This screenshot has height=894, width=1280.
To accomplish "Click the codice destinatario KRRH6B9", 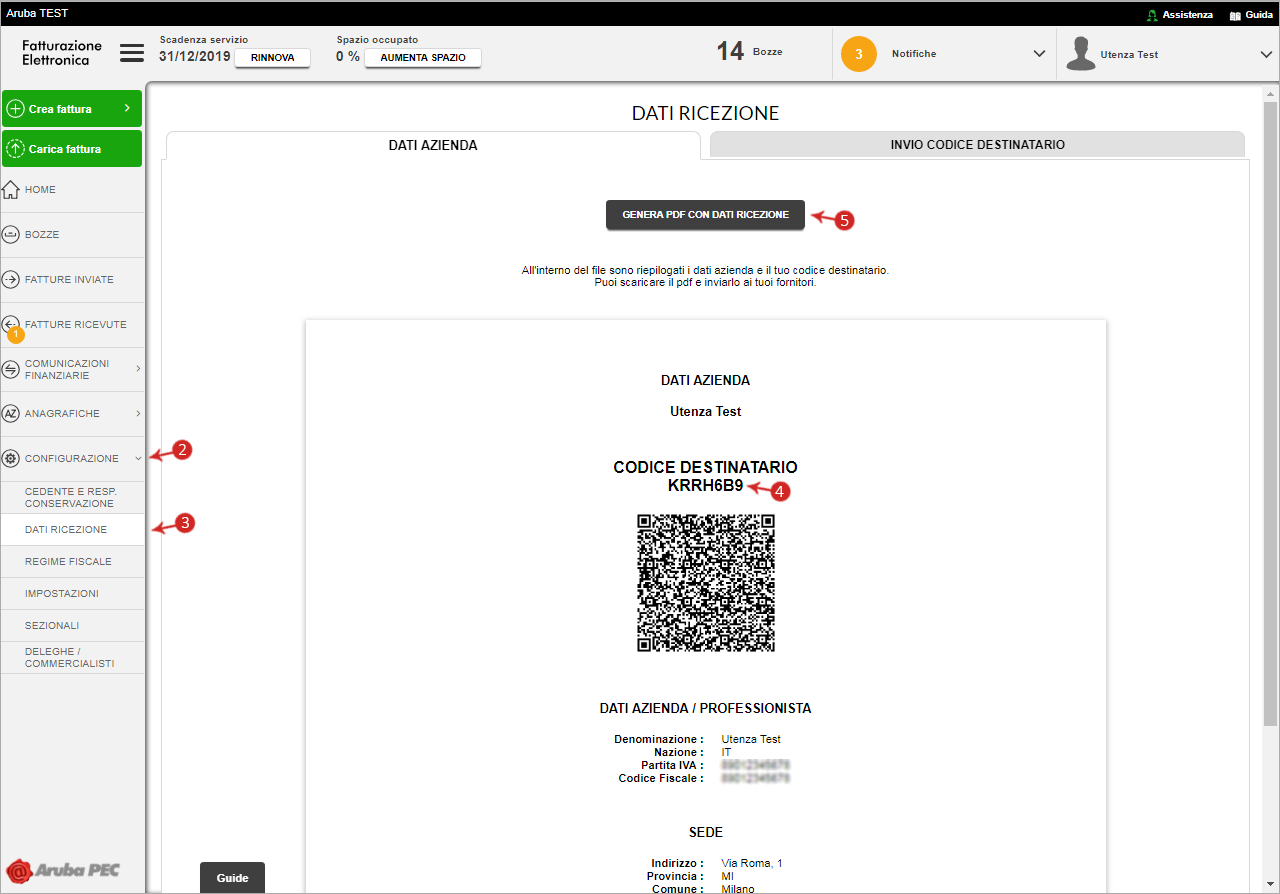I will pyautogui.click(x=706, y=486).
